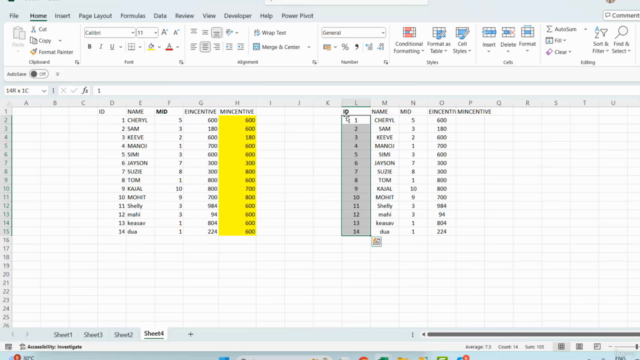
Task: Open Format as Table gallery
Action: 439,40
